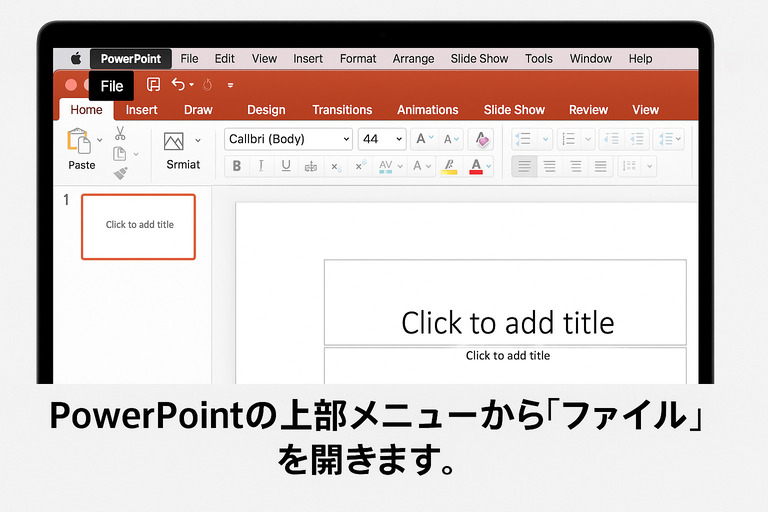The width and height of the screenshot is (768, 512).
Task: Align text to the right
Action: click(x=576, y=167)
